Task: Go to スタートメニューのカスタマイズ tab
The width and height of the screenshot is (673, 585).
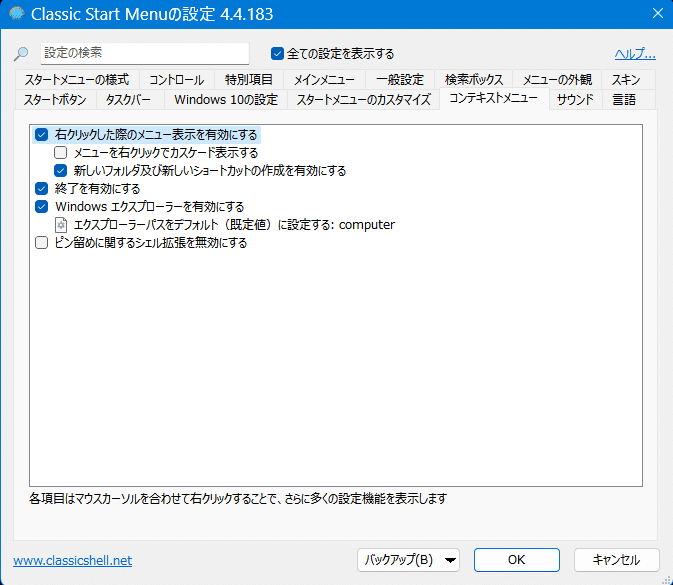Action: pos(364,100)
